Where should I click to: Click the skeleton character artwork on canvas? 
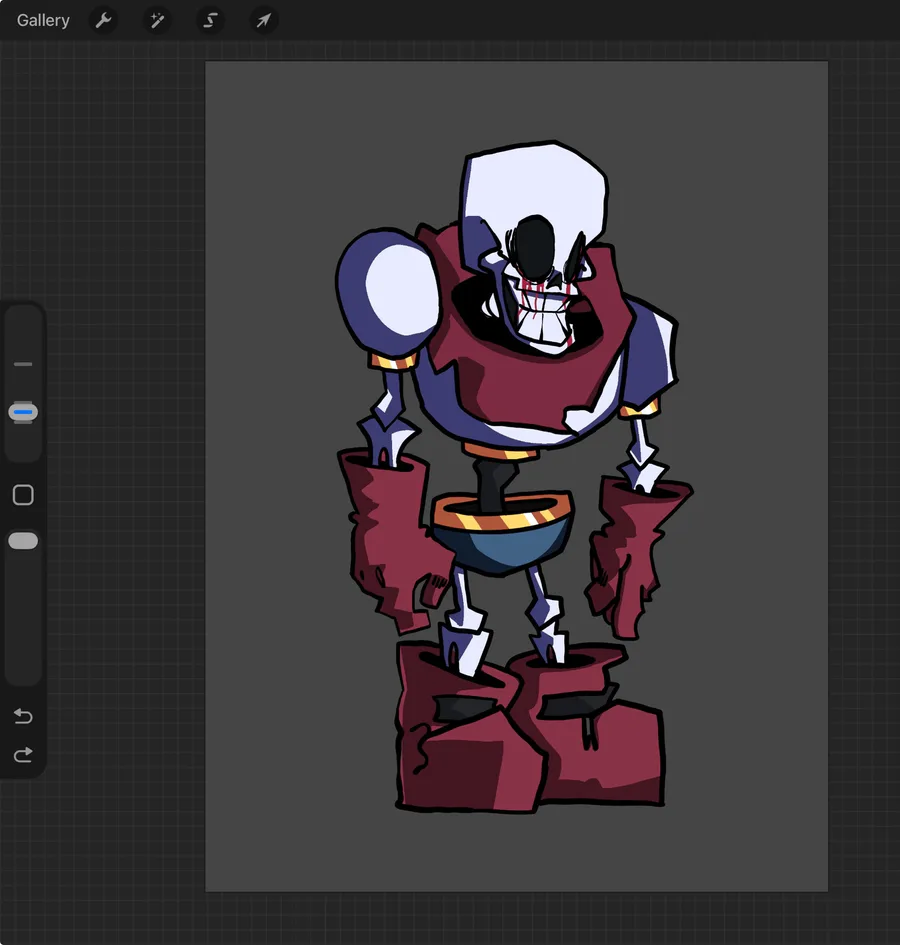514,476
